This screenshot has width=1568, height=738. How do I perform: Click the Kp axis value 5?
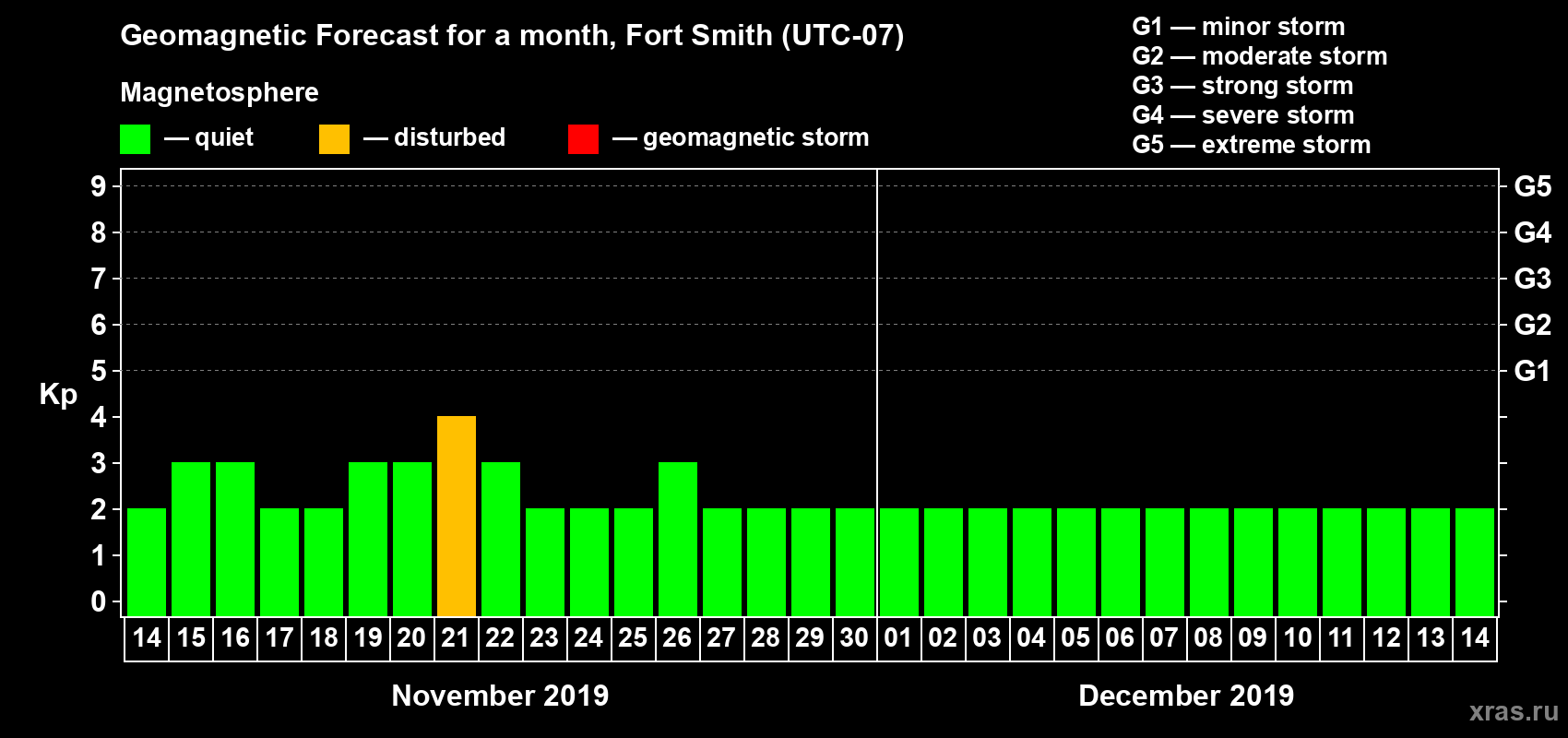point(99,371)
